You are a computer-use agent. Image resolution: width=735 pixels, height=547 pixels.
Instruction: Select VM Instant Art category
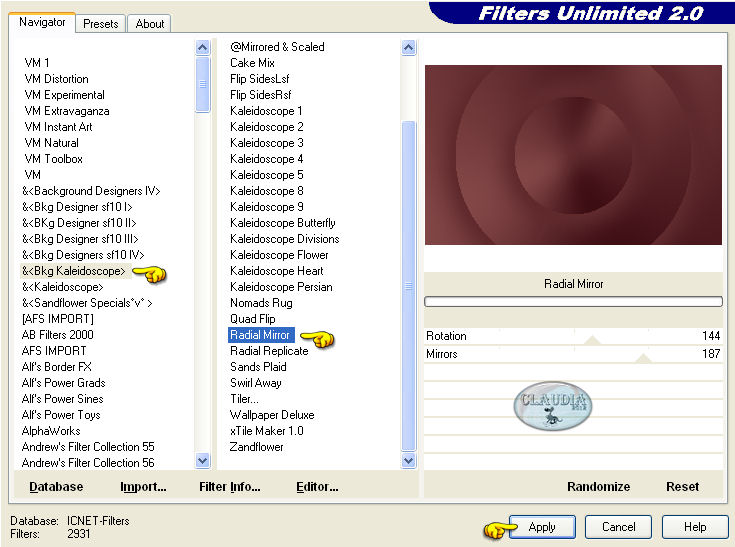[x=59, y=127]
